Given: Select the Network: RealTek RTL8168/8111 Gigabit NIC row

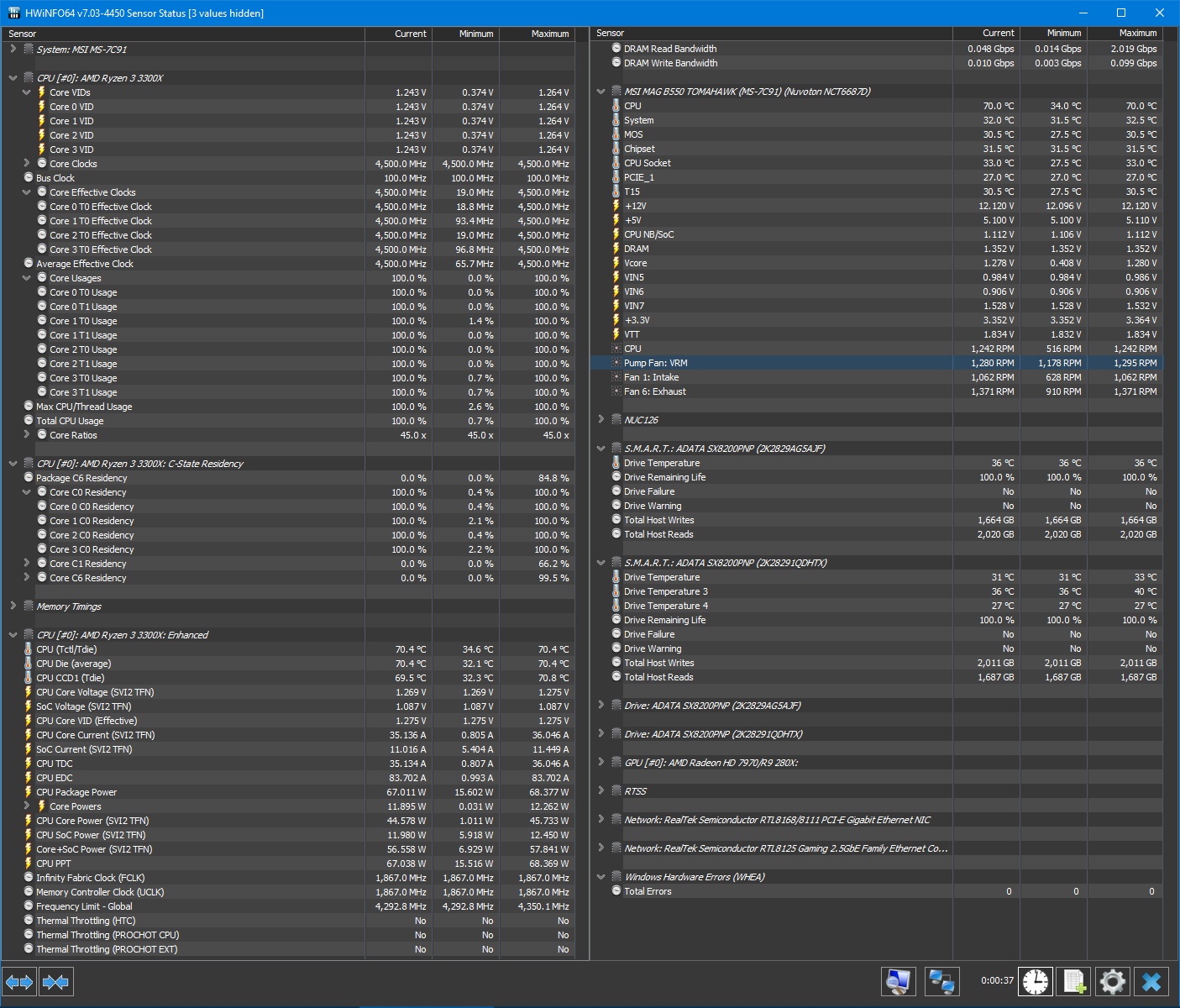Looking at the screenshot, I should [x=877, y=820].
